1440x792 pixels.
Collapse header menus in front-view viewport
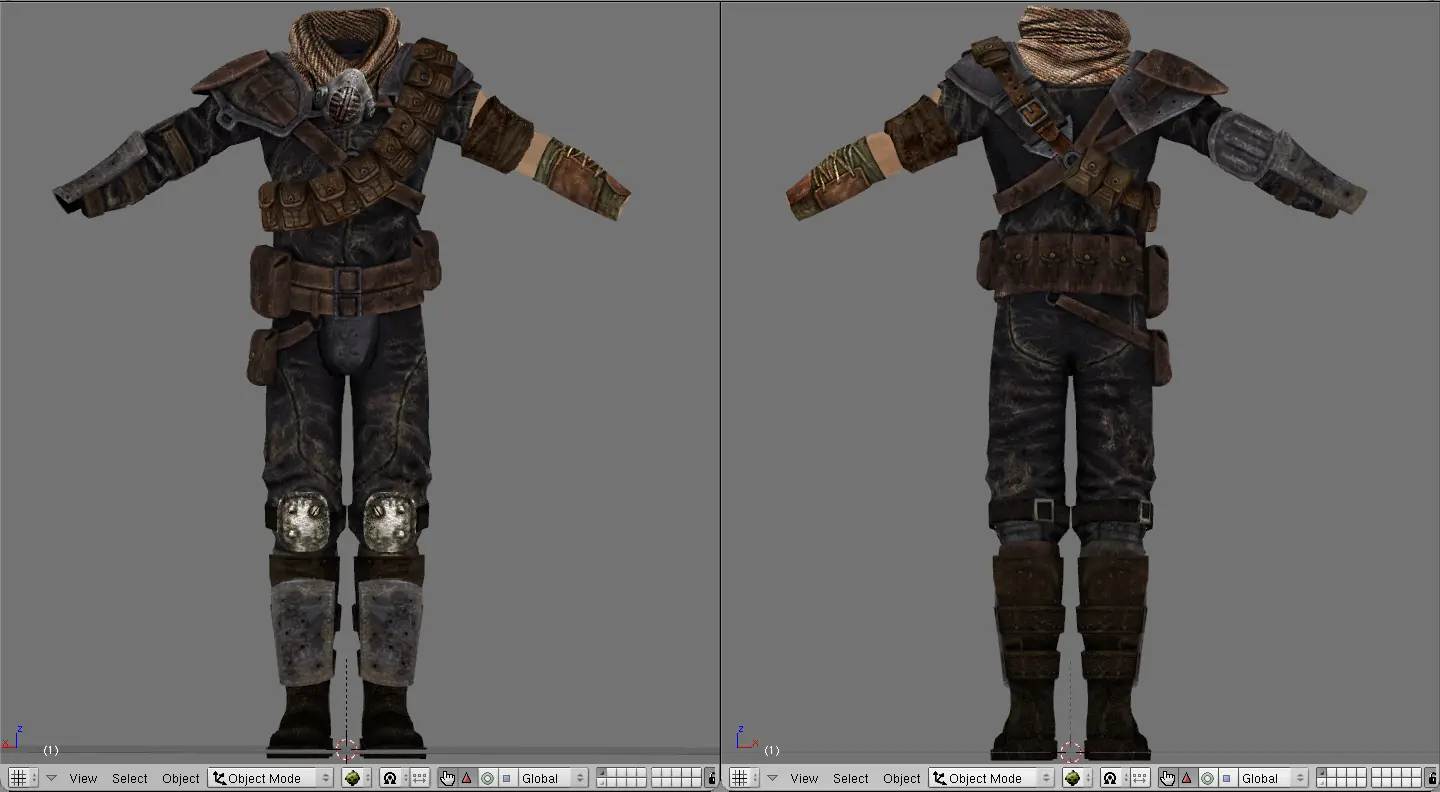tap(51, 778)
